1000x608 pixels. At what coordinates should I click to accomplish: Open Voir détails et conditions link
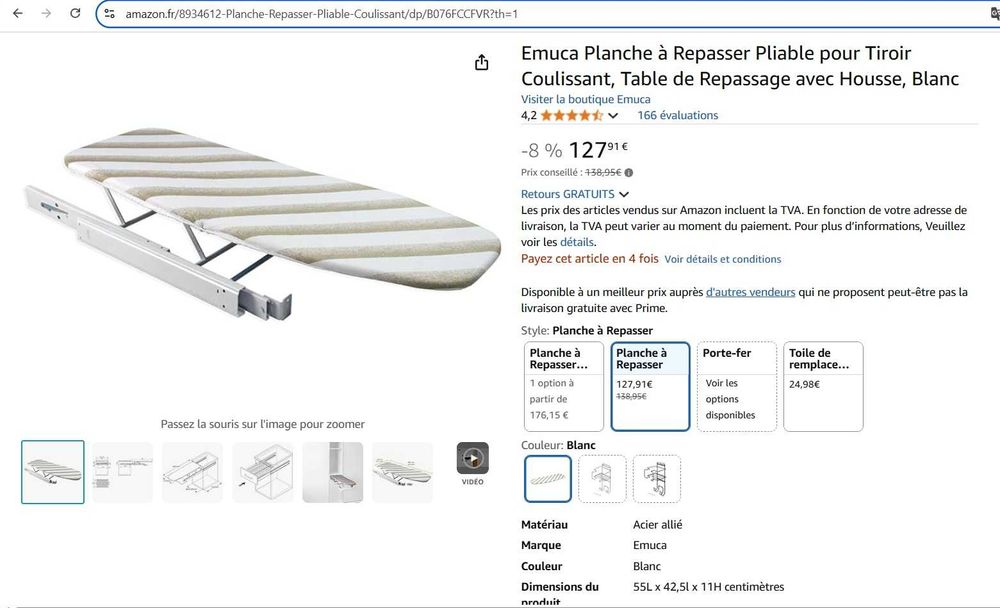pos(722,259)
